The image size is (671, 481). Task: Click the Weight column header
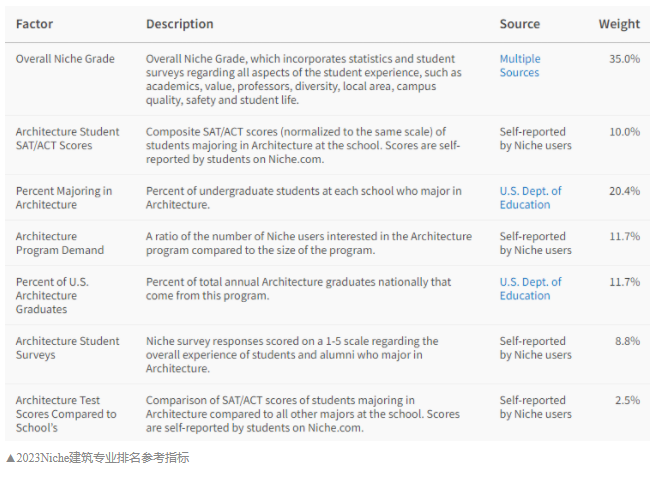coord(619,24)
